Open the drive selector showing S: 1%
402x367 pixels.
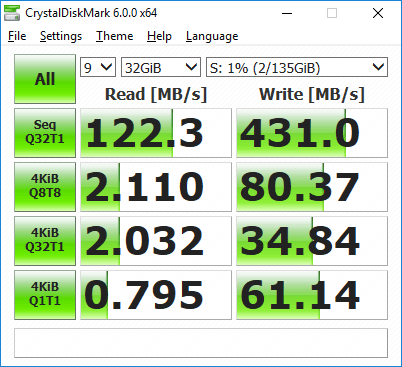click(x=297, y=67)
